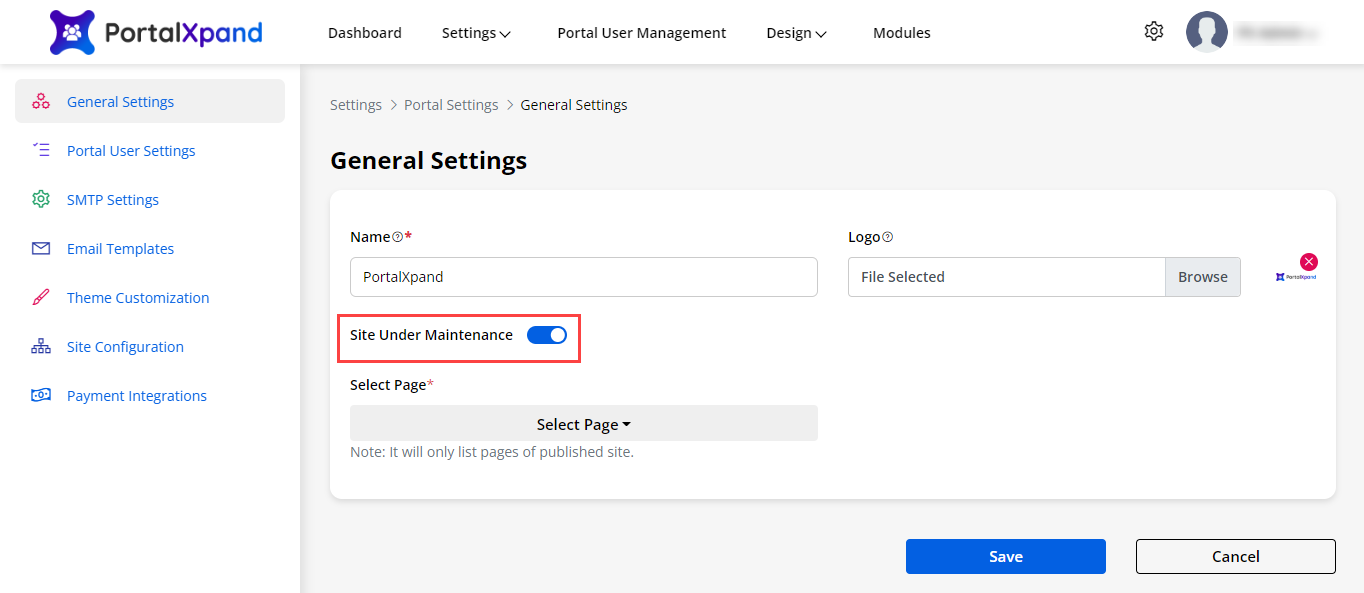The width and height of the screenshot is (1364, 593).
Task: Click the Email Templates envelope icon
Action: click(x=41, y=249)
